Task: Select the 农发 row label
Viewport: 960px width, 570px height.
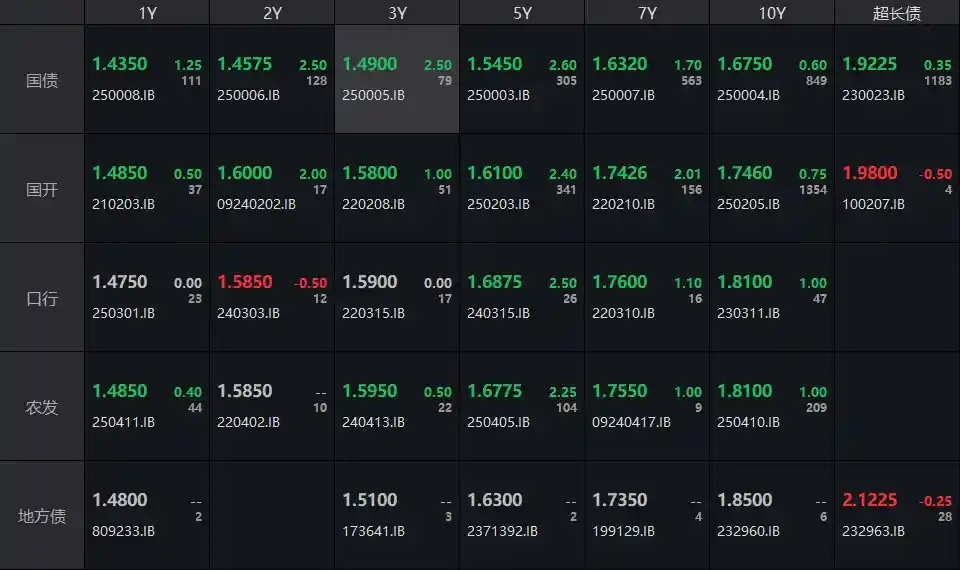Action: (42, 407)
